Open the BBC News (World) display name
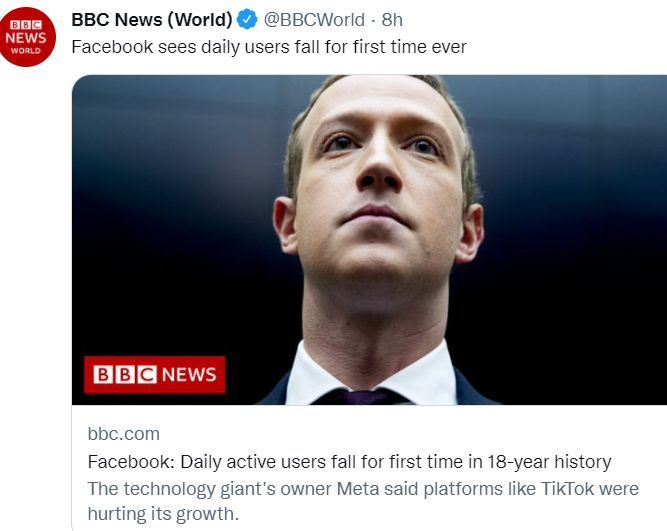 point(151,20)
